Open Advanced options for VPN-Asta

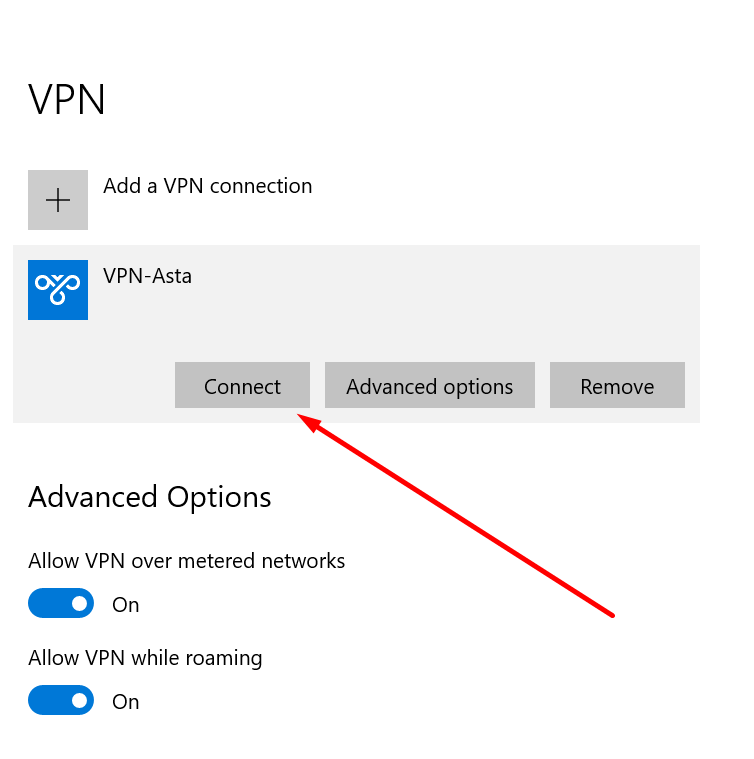(429, 386)
